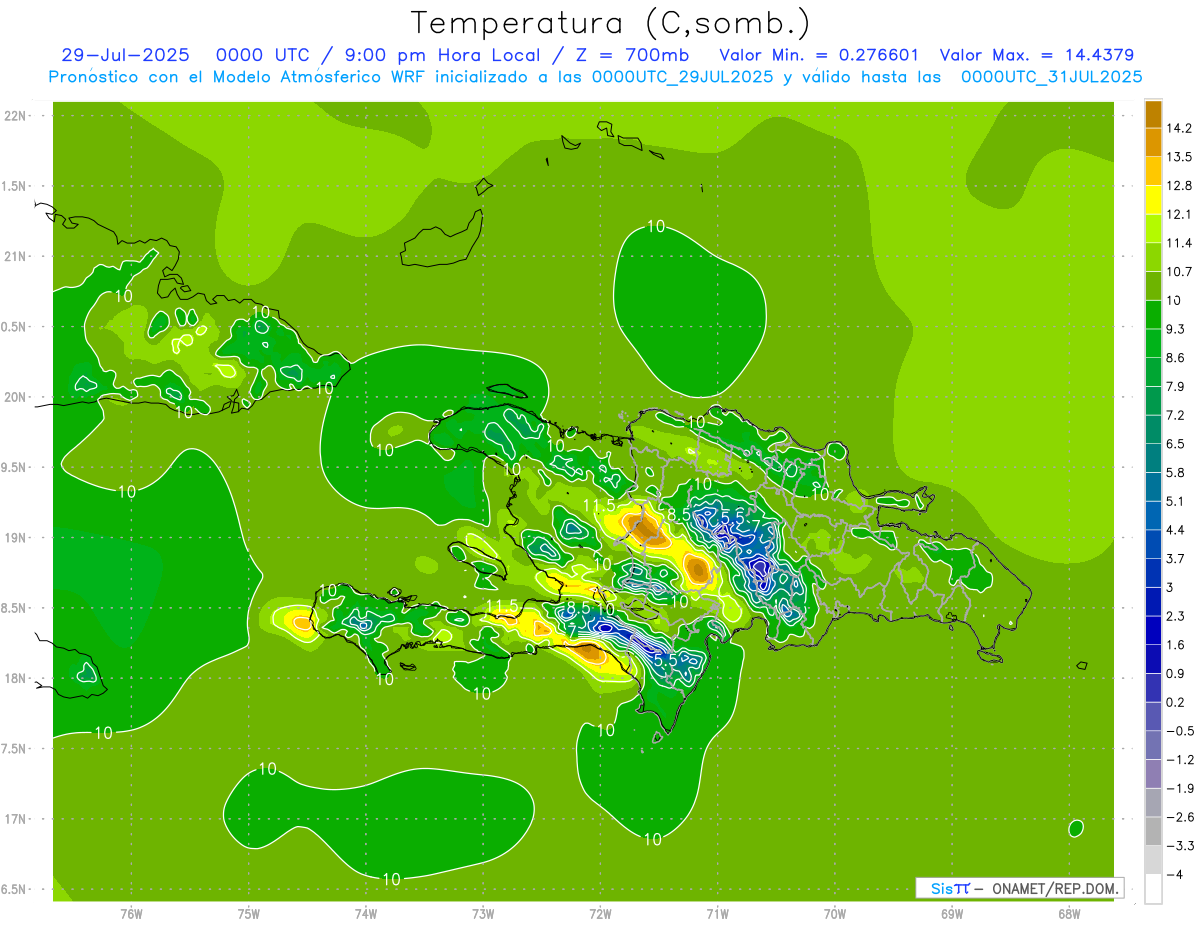Click the '70W' longitude label
Viewport: 1200px width, 927px height.
(x=835, y=913)
